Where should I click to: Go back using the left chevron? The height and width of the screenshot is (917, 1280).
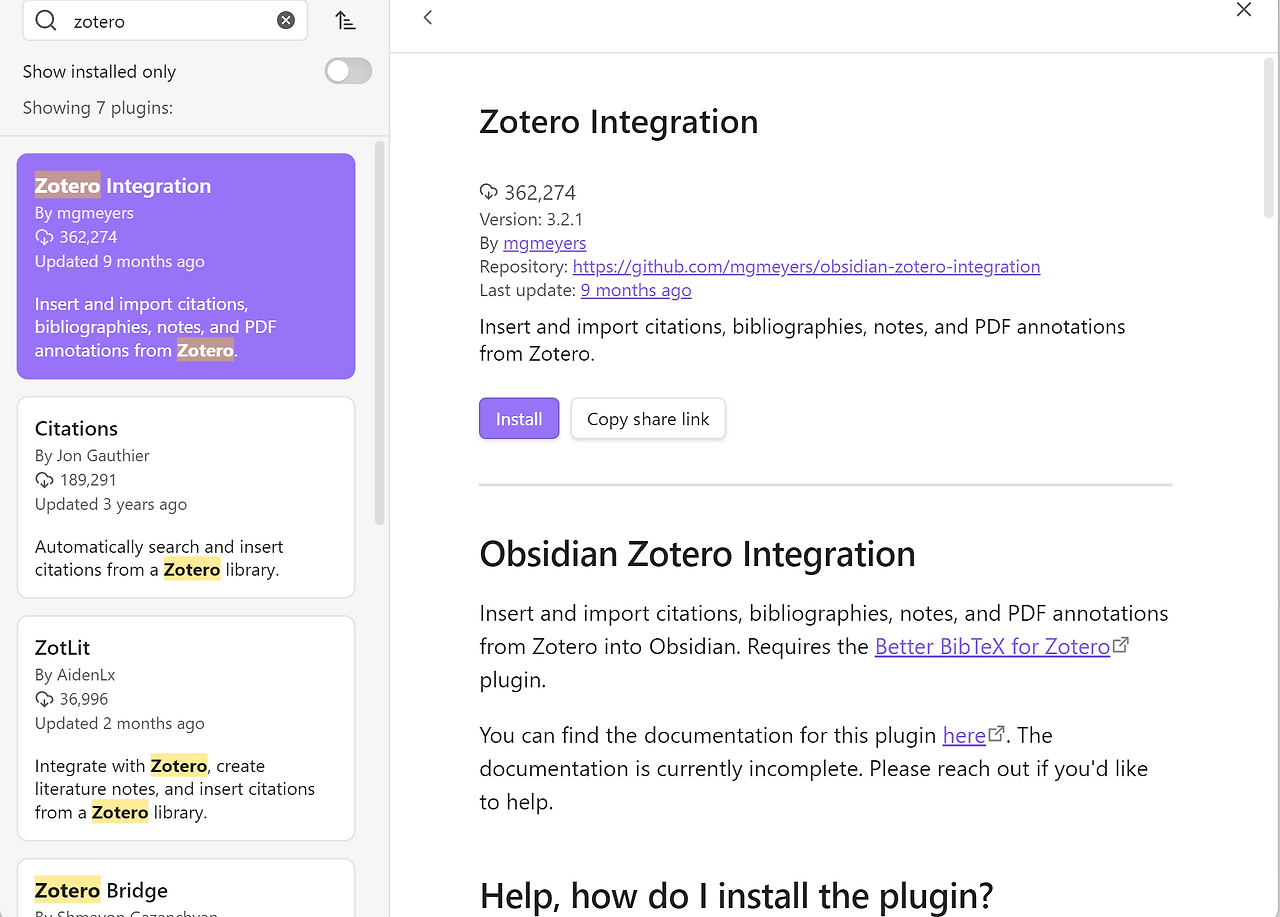click(428, 17)
